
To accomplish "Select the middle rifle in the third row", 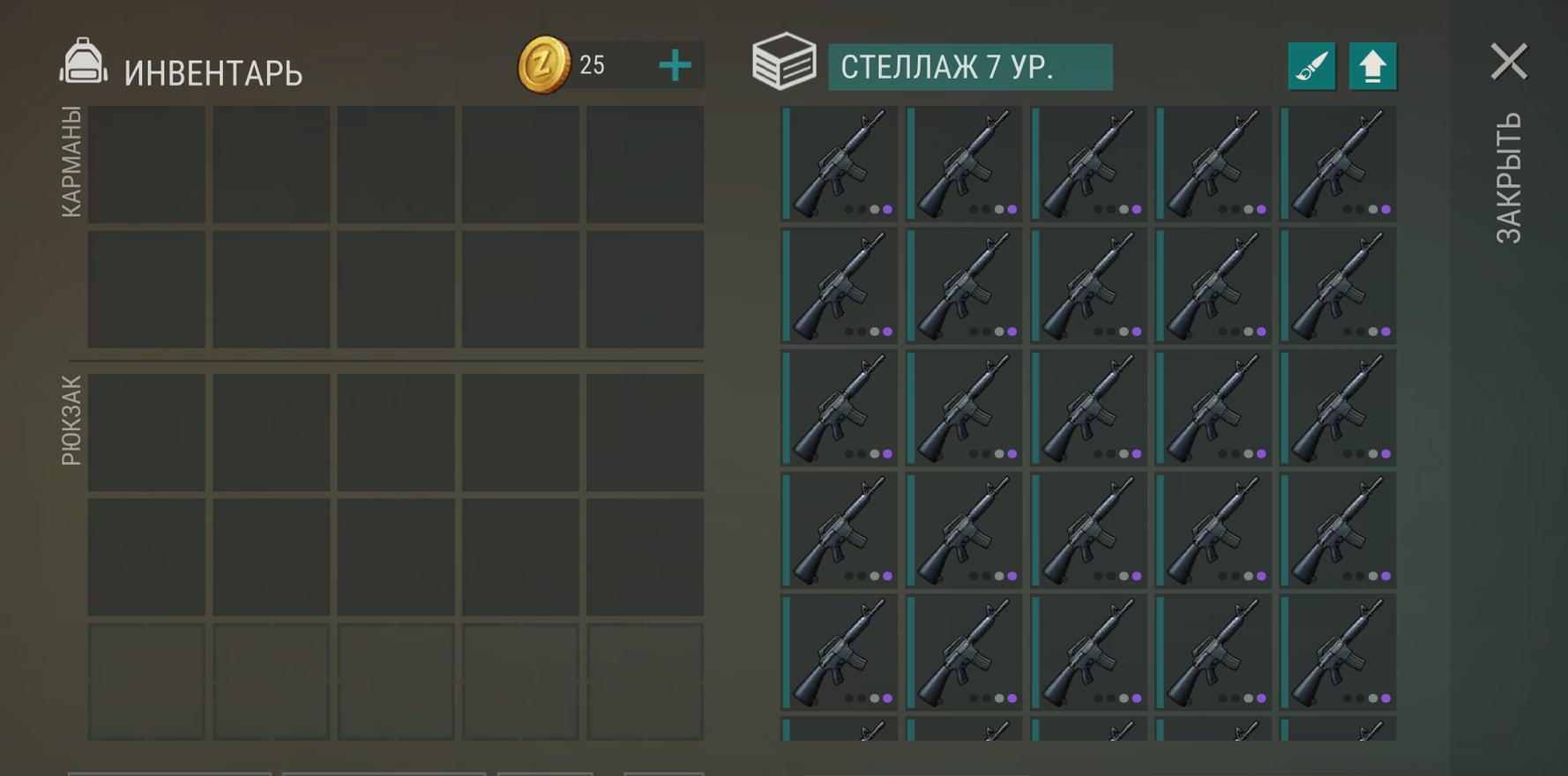I will click(x=1089, y=408).
